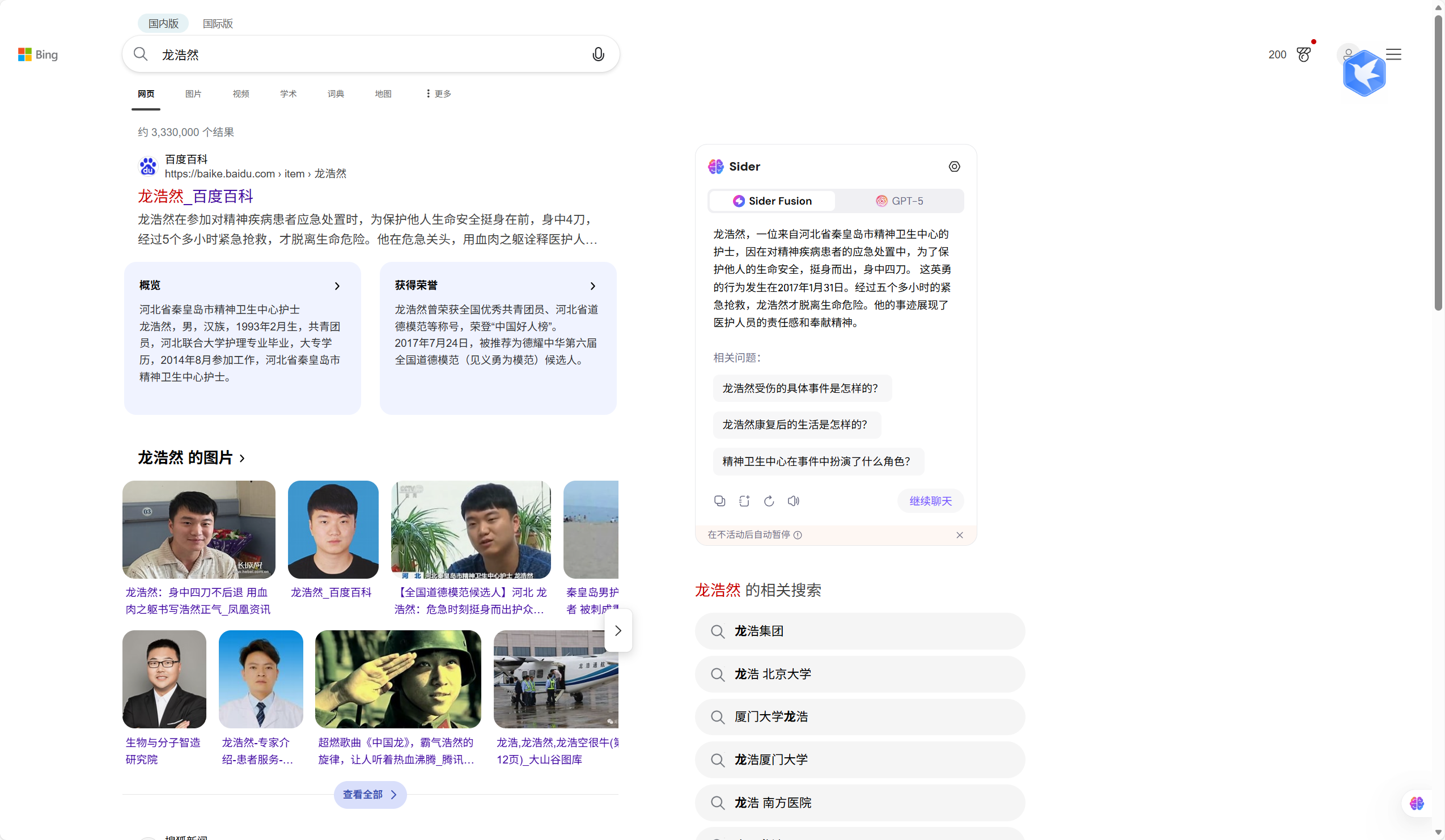Expand the 概览 overview card
The height and width of the screenshot is (840, 1445).
click(x=337, y=286)
